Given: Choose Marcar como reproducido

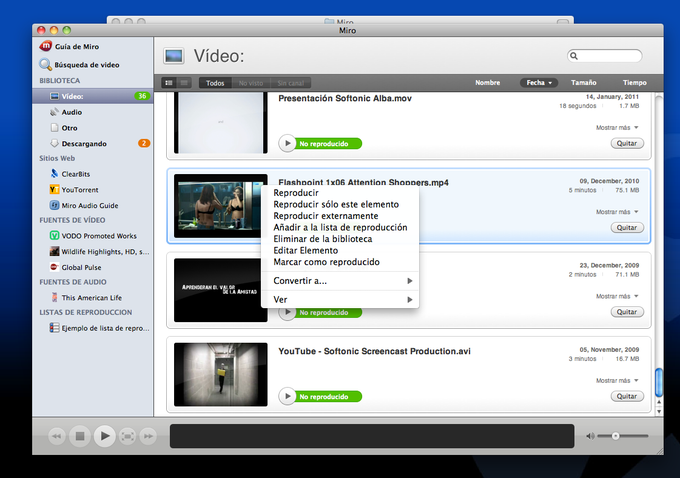Looking at the screenshot, I should pos(340,262).
